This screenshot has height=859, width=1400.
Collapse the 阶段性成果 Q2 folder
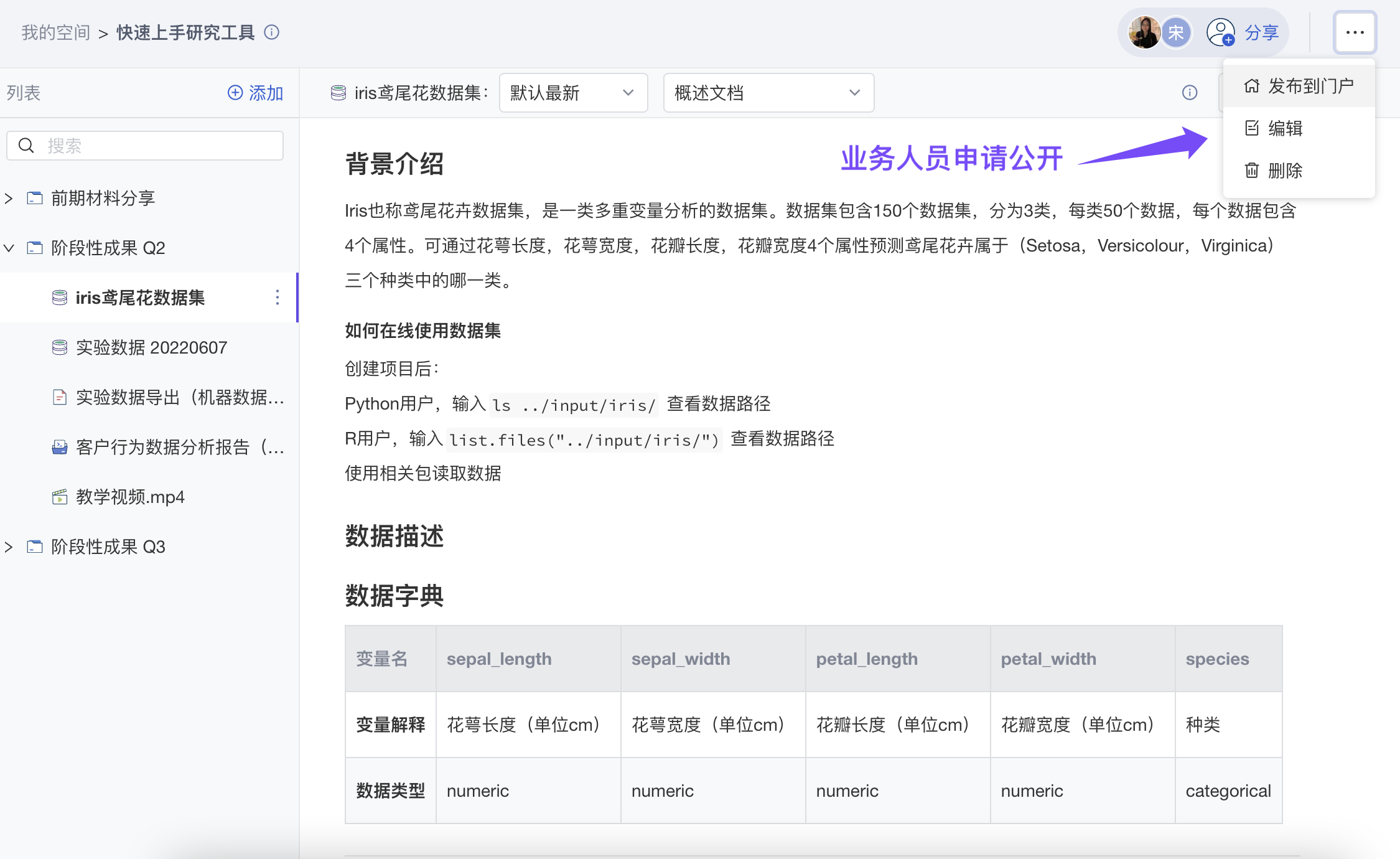(x=9, y=248)
